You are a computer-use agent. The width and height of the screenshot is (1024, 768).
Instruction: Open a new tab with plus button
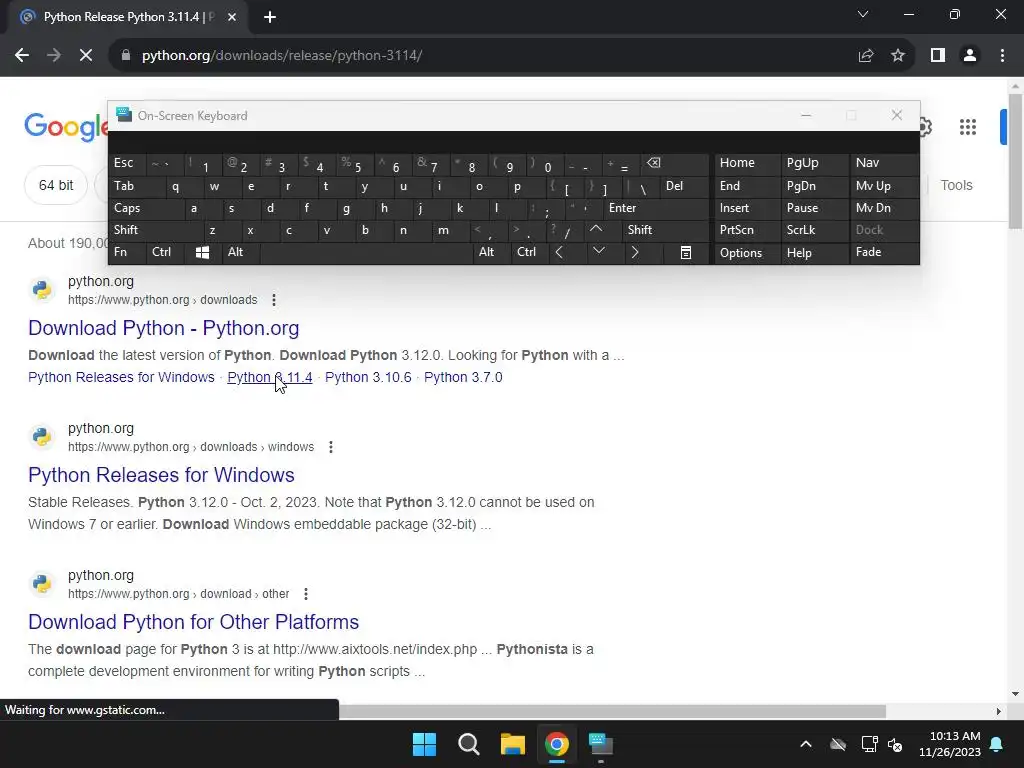270,17
